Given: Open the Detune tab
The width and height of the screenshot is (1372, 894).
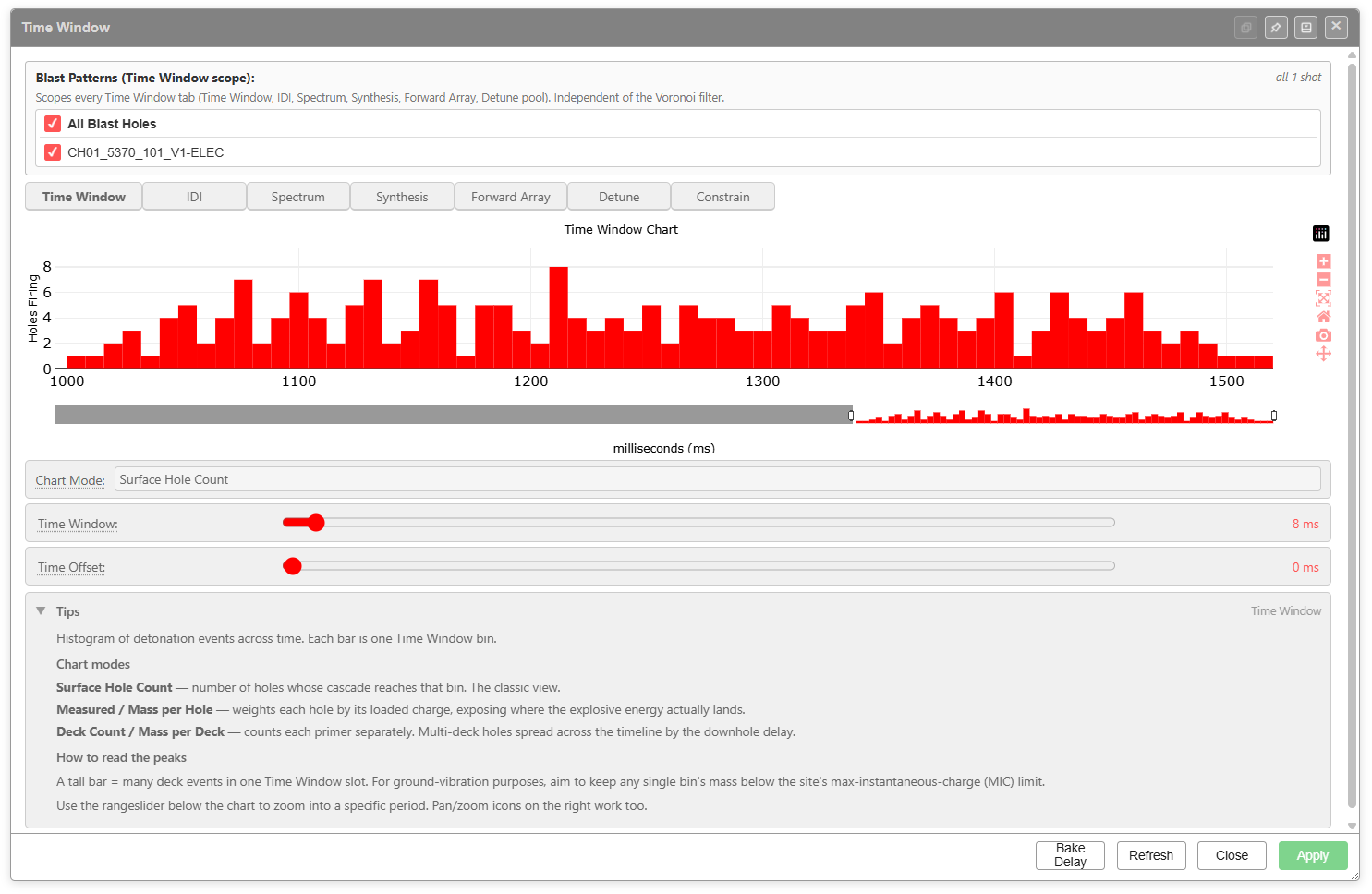Looking at the screenshot, I should click(619, 197).
